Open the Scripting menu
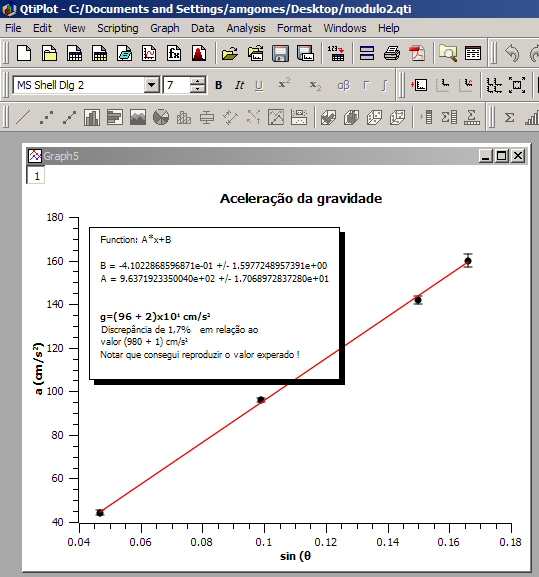The width and height of the screenshot is (539, 577). (x=118, y=28)
